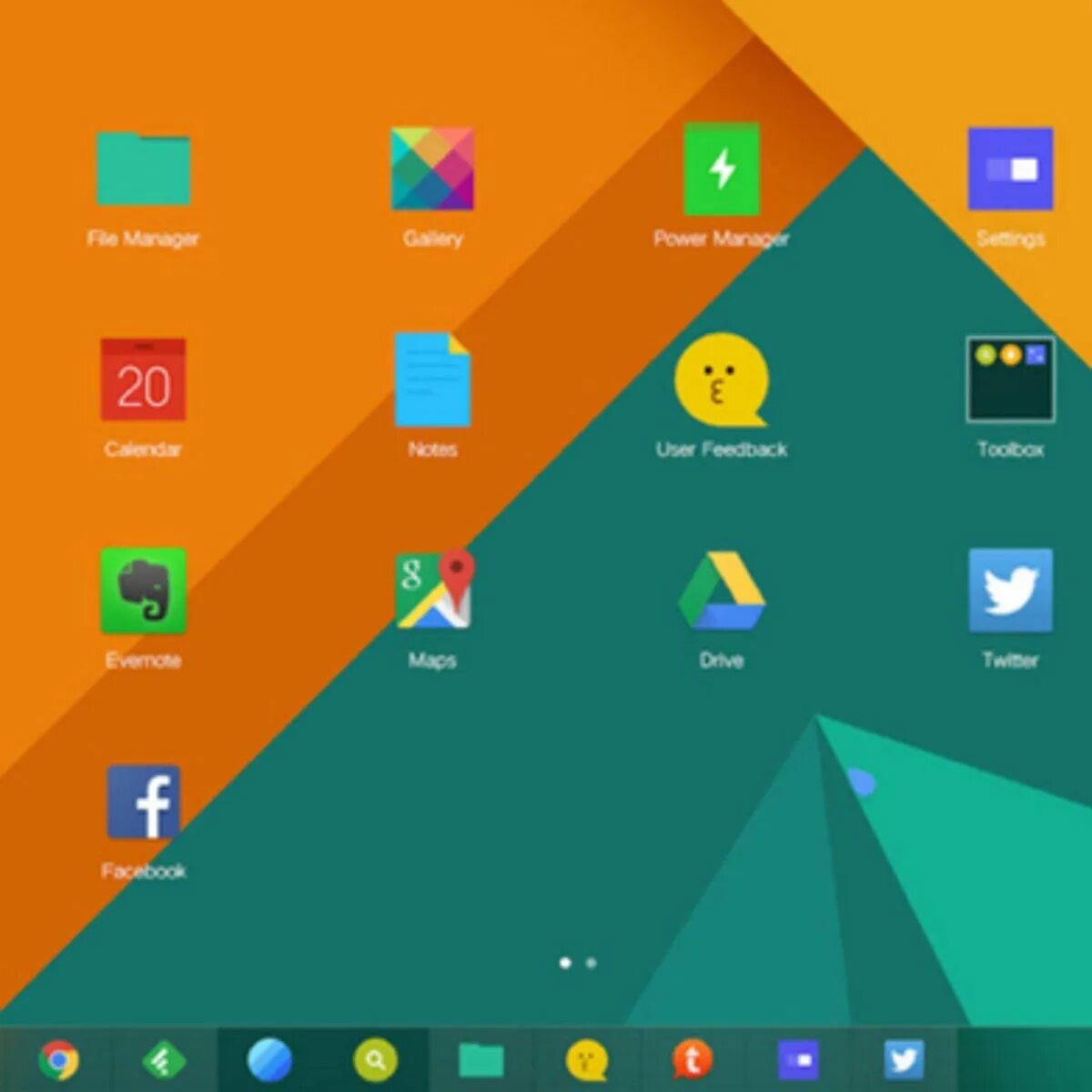The image size is (1092, 1092).
Task: Click the "Evernote" label text
Action: (x=143, y=660)
